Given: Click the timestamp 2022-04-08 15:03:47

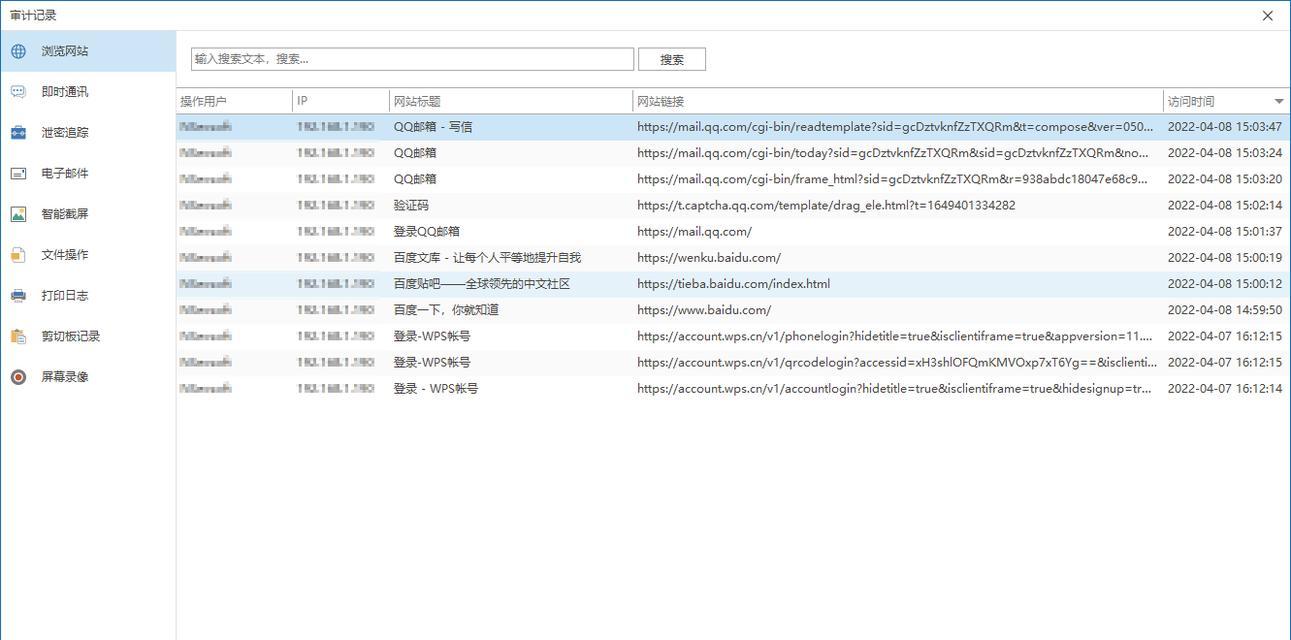Looking at the screenshot, I should coord(1225,127).
